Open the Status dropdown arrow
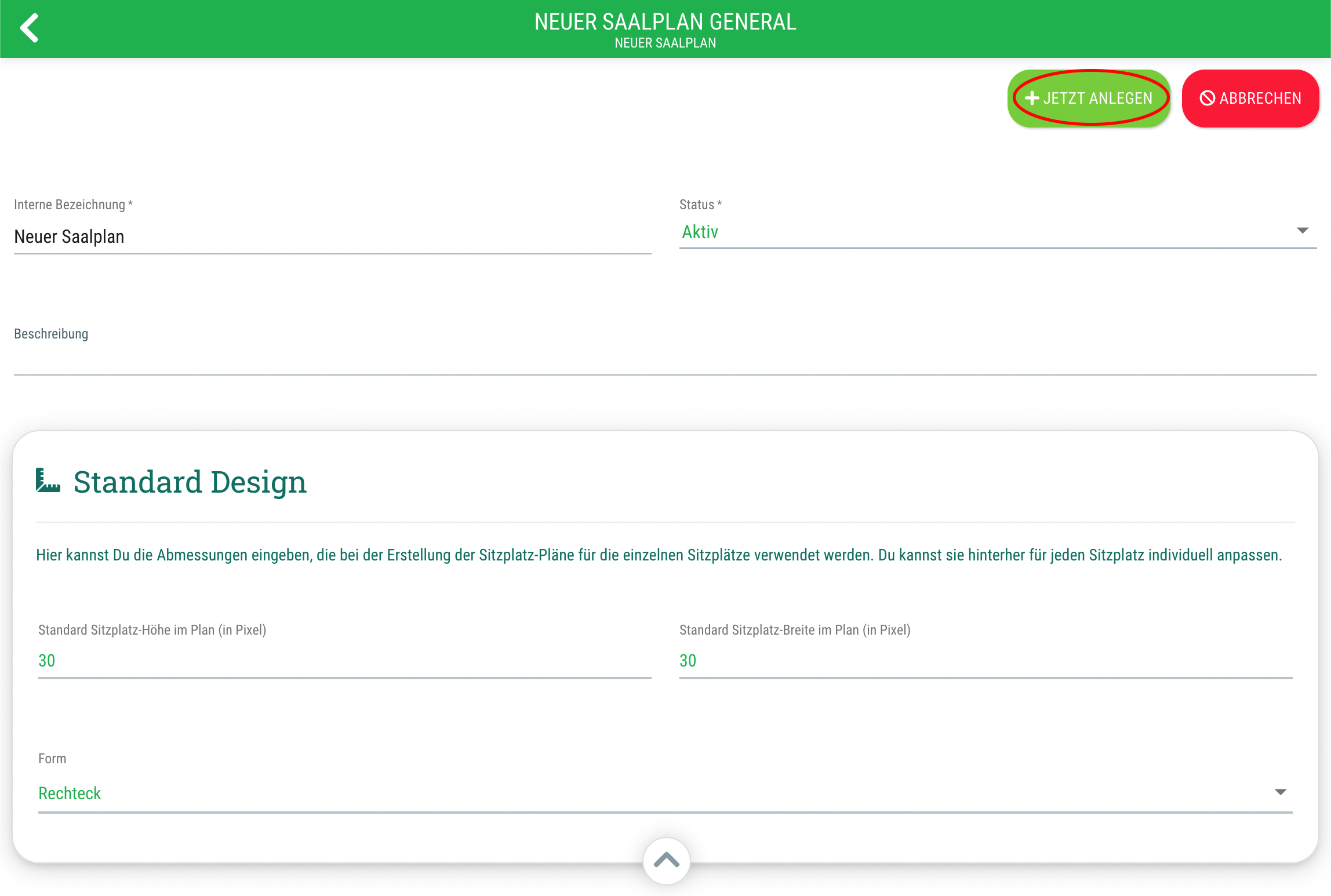Viewport: 1331px width, 896px height. [1302, 231]
